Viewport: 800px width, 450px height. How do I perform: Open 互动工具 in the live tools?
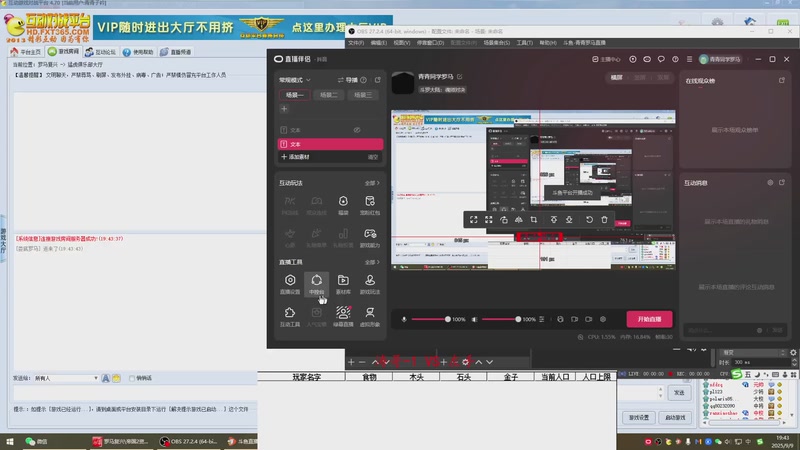pos(290,316)
